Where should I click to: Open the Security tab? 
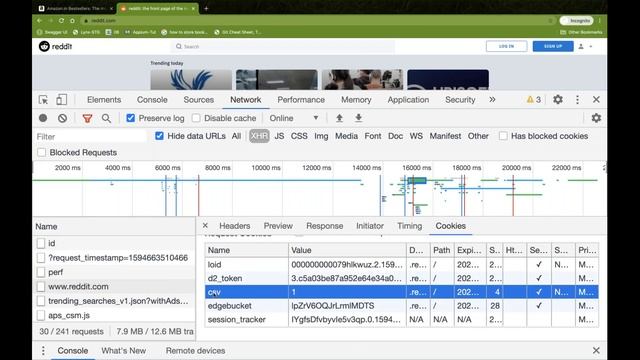tap(460, 100)
